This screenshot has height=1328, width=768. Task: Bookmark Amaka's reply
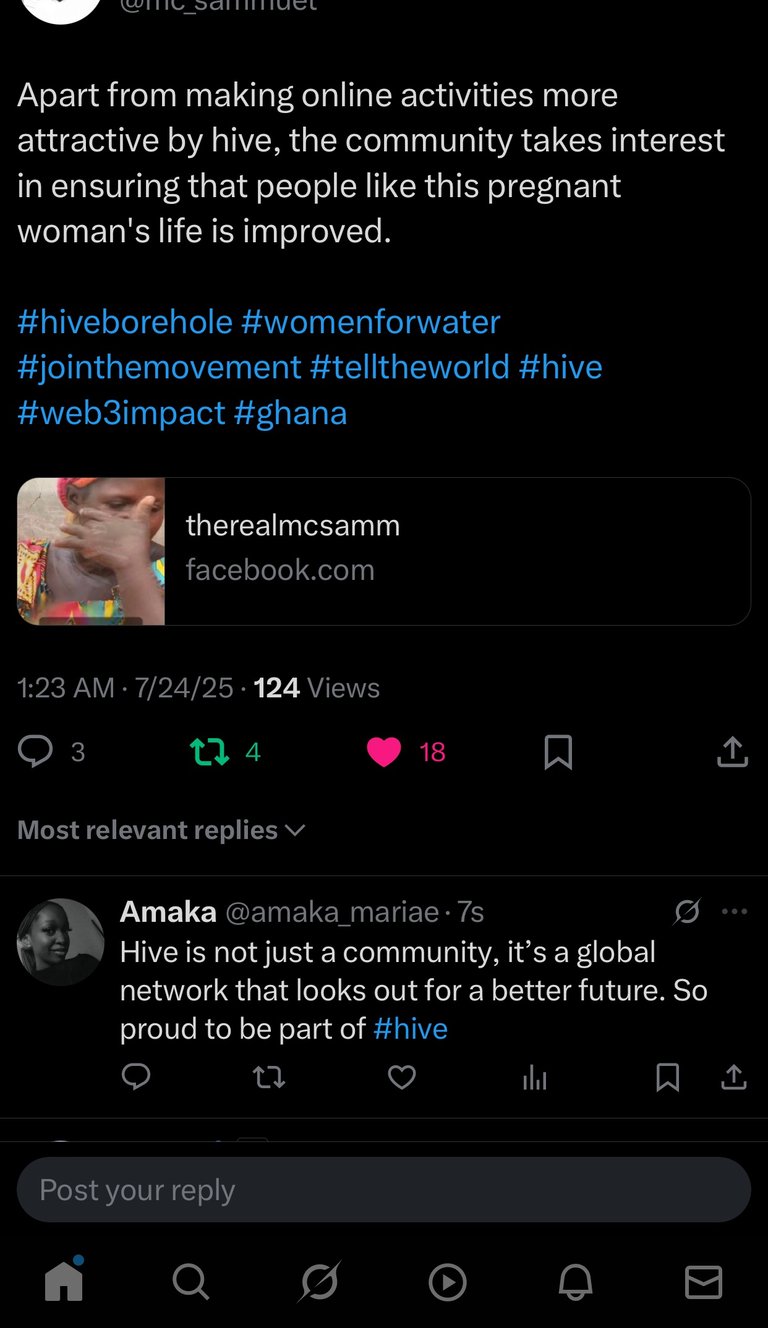tap(668, 1076)
